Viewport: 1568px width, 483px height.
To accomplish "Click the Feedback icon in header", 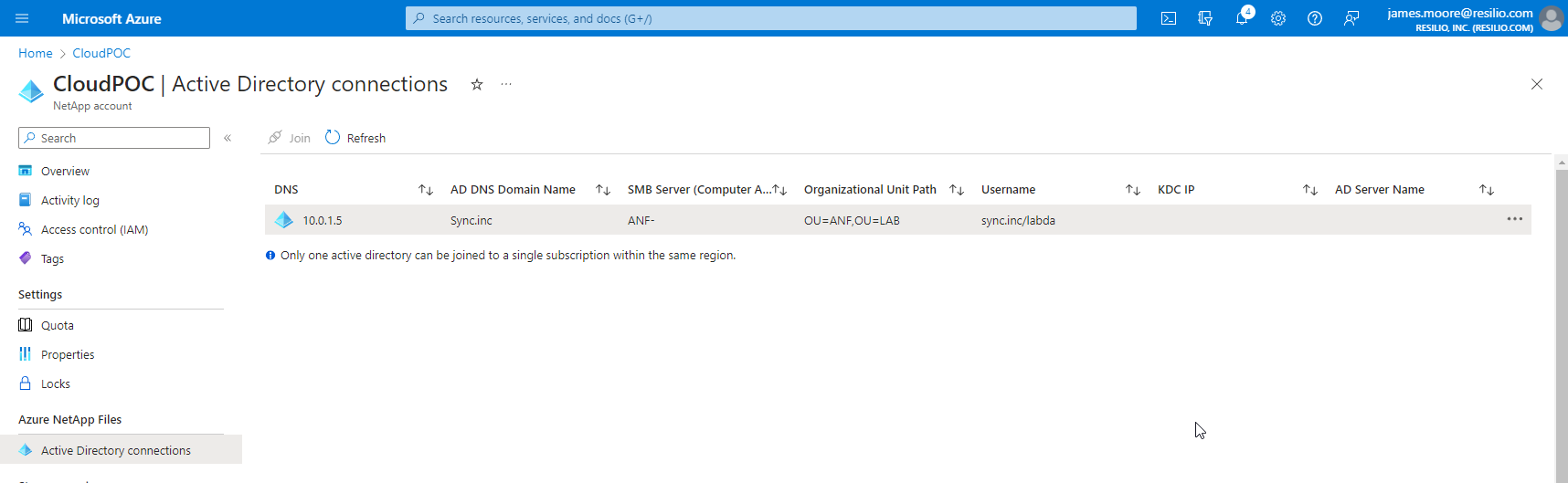I will pos(1351,18).
